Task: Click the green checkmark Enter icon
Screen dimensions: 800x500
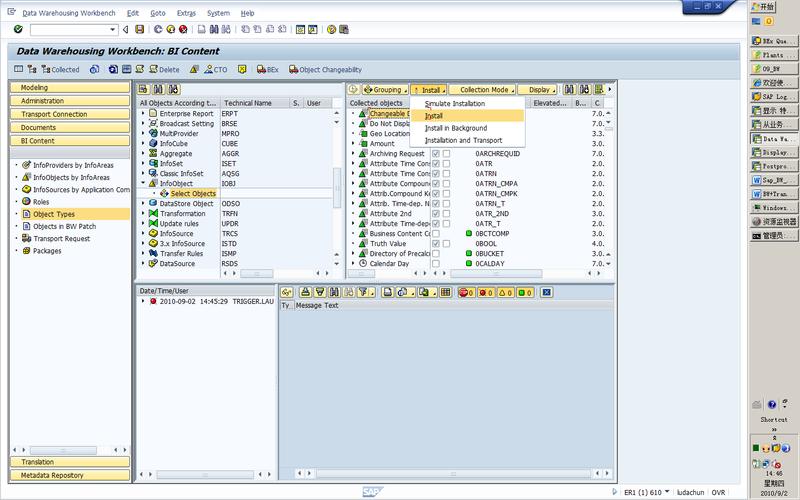Action: click(x=18, y=29)
